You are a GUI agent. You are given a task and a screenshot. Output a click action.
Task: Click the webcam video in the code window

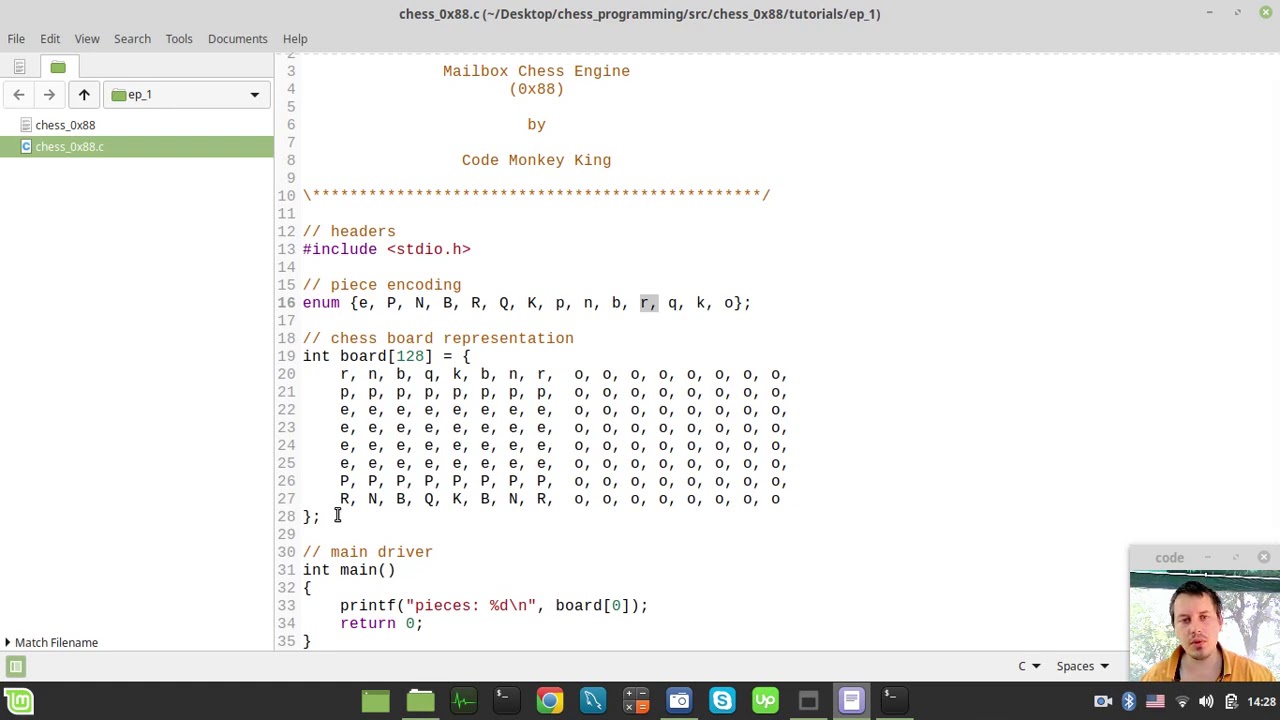pyautogui.click(x=1204, y=626)
